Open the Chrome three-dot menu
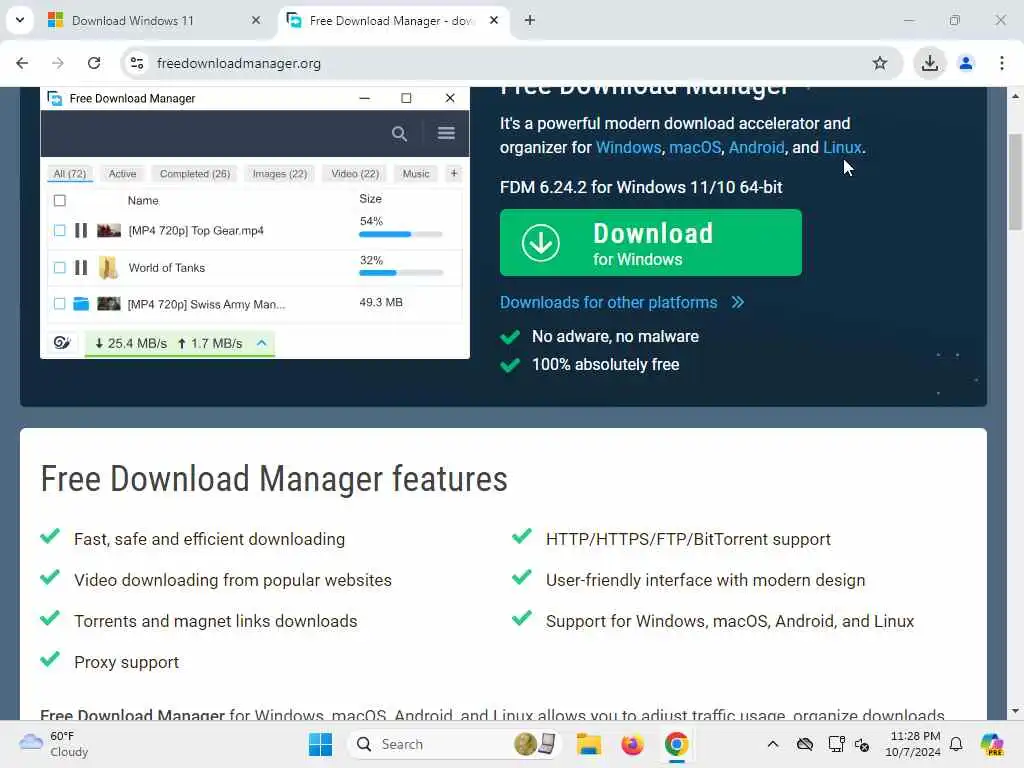 pos(1002,63)
